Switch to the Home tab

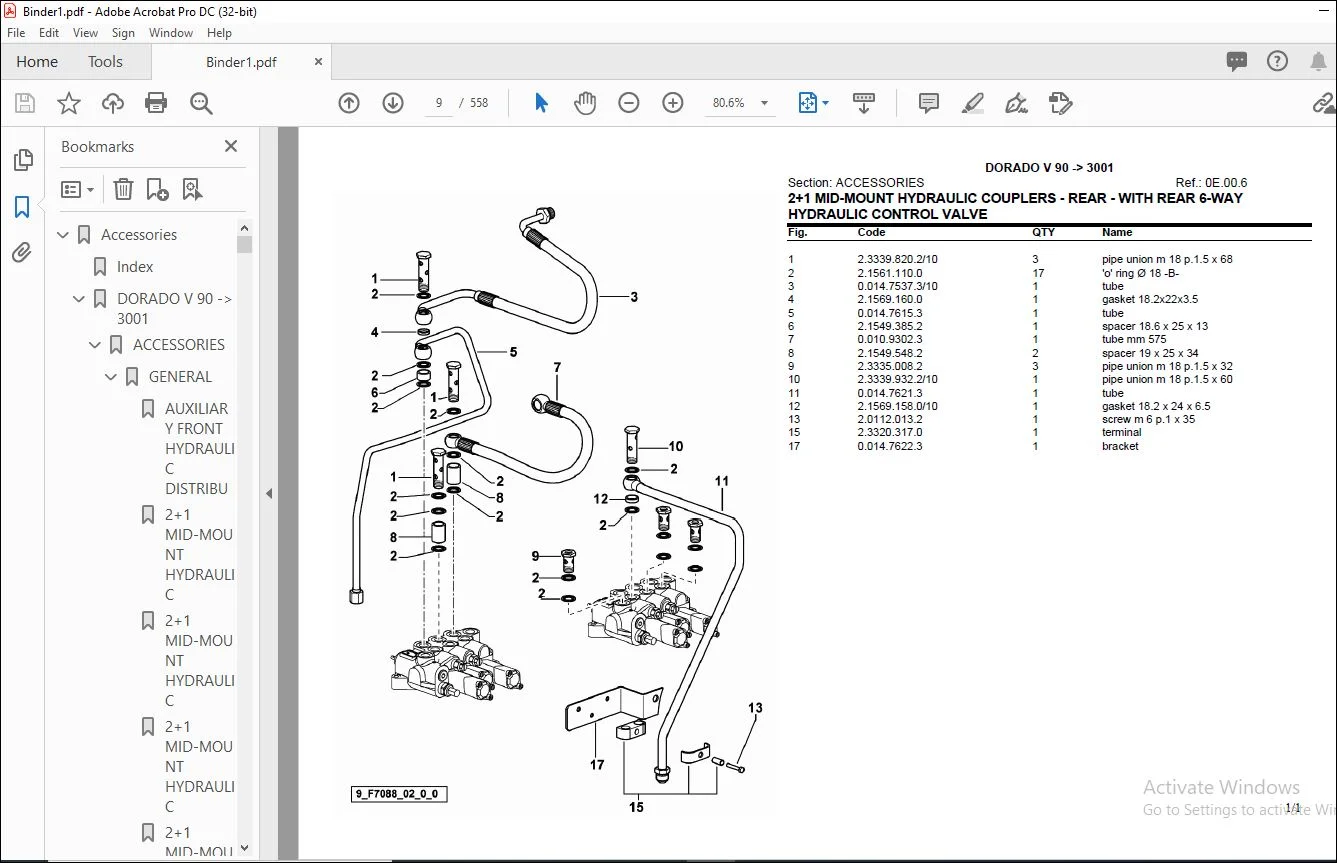coord(37,61)
